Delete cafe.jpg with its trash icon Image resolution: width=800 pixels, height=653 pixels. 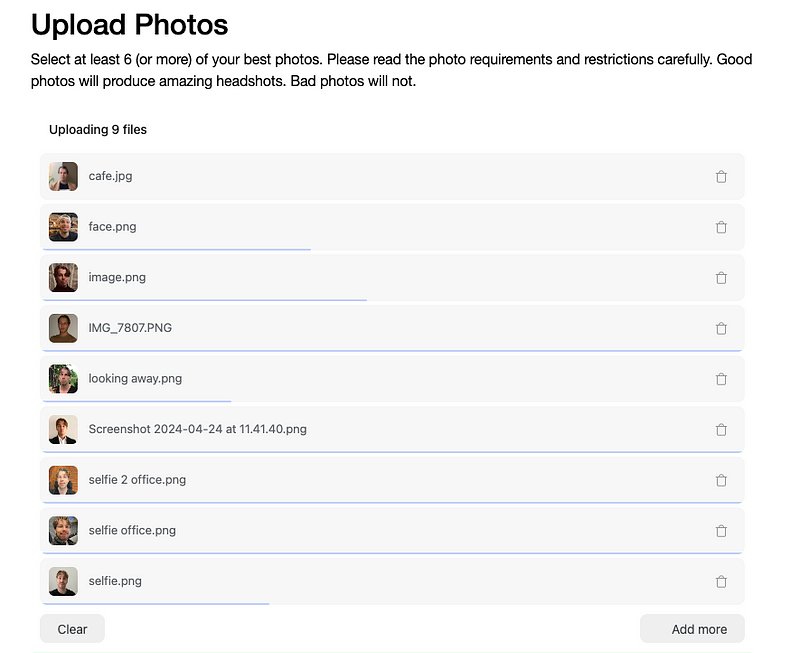[721, 177]
